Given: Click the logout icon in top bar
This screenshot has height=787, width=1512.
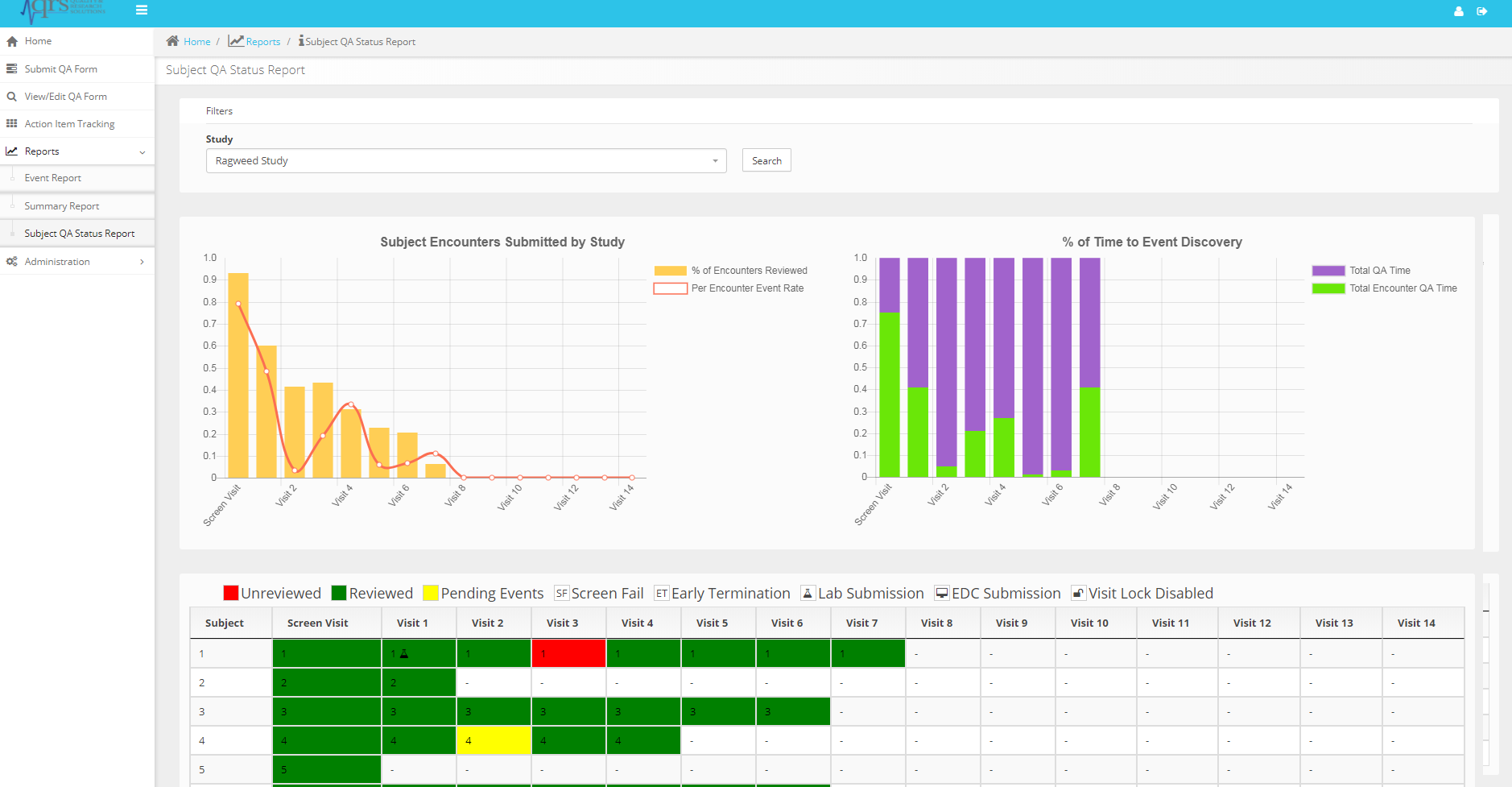Looking at the screenshot, I should tap(1481, 11).
